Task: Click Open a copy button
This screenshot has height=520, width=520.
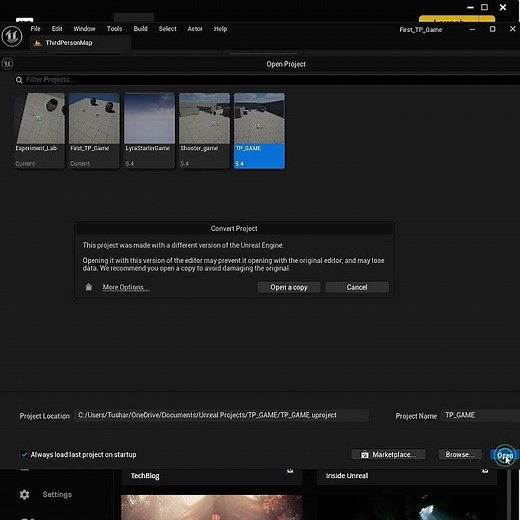Action: click(289, 287)
